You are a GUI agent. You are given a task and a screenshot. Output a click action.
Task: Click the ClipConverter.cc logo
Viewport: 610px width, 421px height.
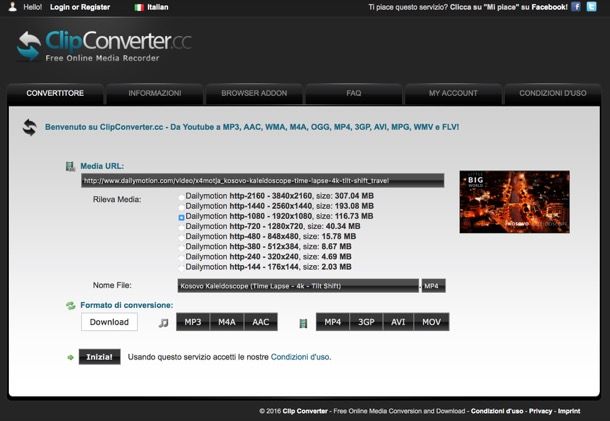[104, 46]
